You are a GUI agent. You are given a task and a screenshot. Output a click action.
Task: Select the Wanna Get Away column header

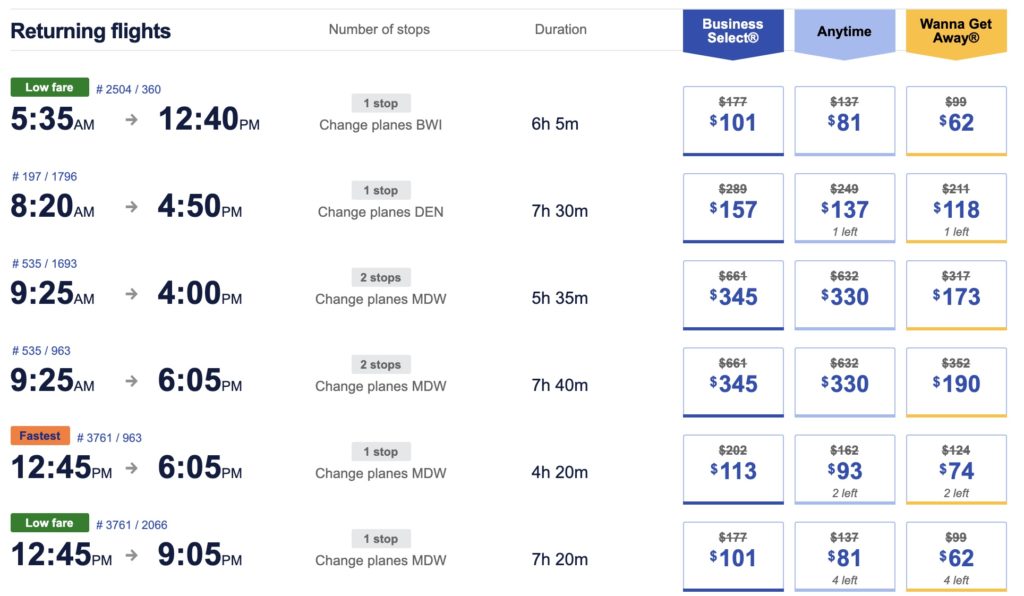(x=956, y=31)
